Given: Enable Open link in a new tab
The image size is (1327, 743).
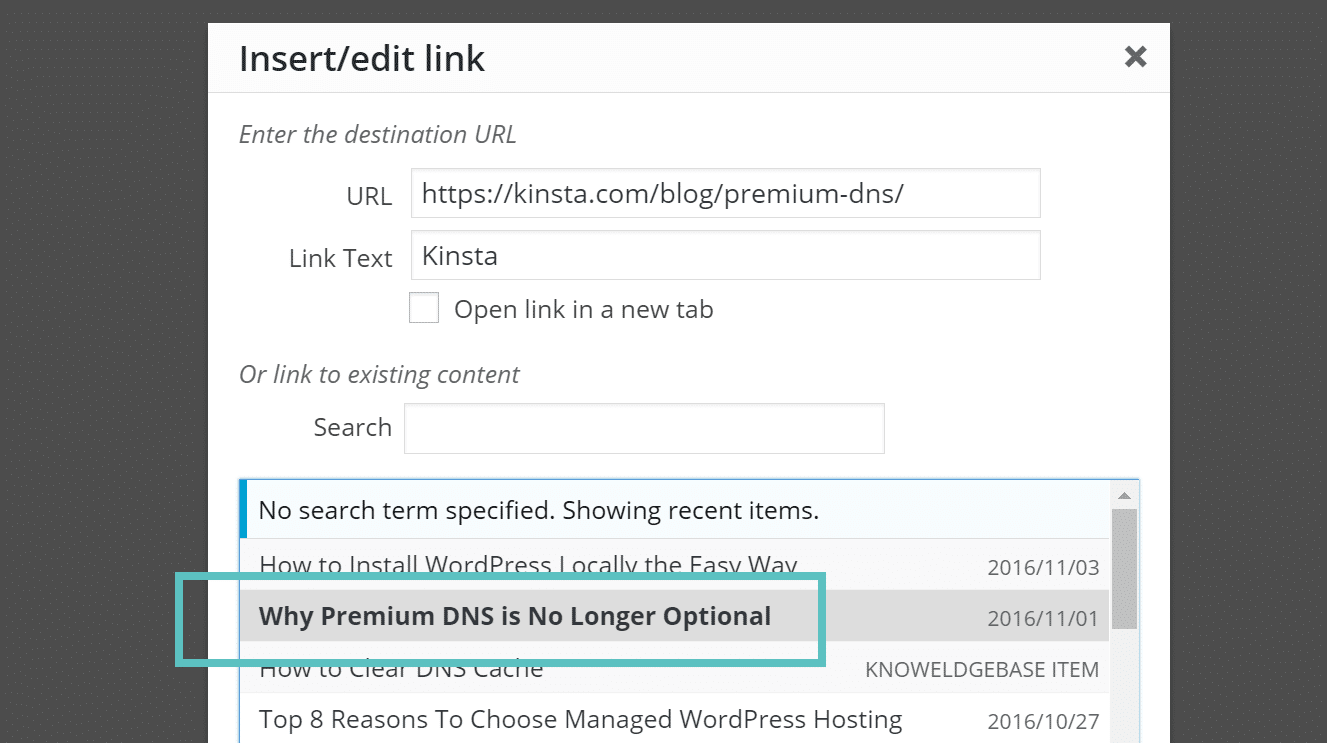Looking at the screenshot, I should tap(424, 308).
